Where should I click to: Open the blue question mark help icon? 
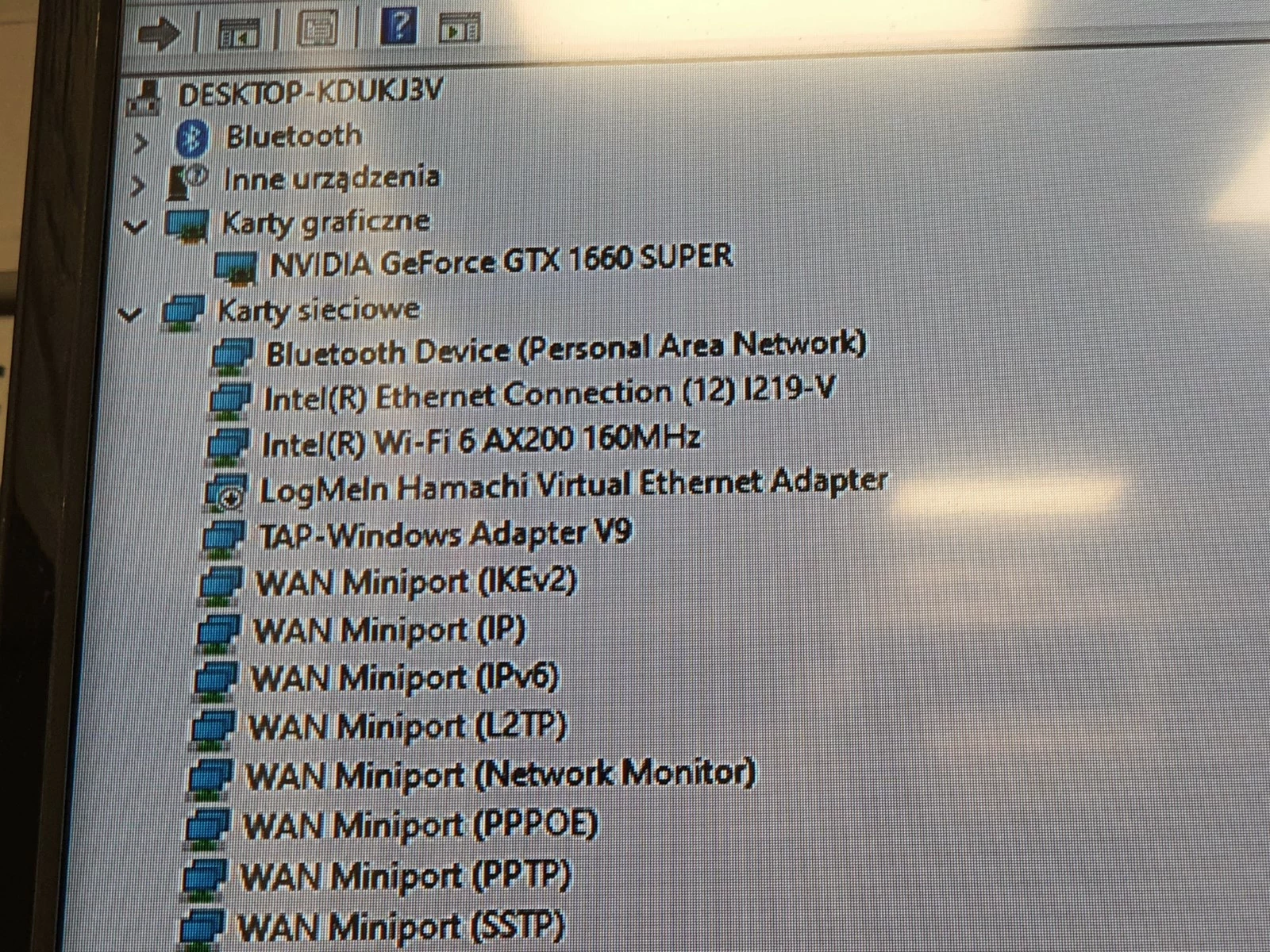[398, 26]
